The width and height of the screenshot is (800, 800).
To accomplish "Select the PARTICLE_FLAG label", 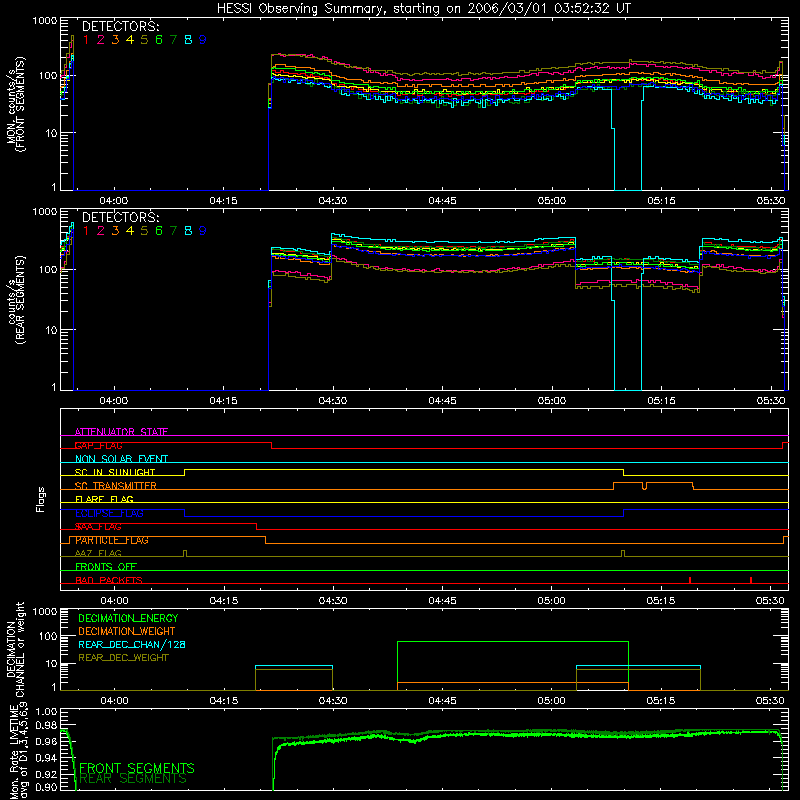I will 112,540.
